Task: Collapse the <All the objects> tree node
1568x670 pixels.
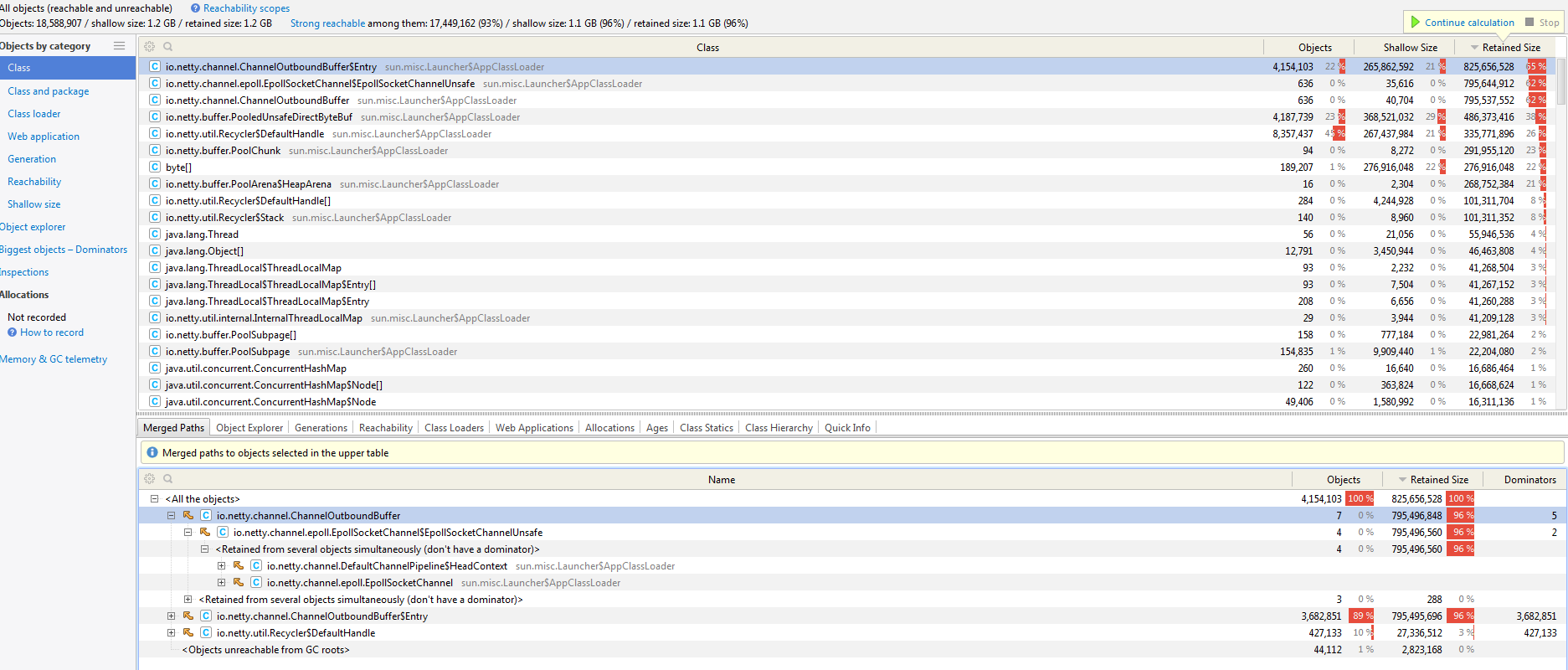Action: tap(155, 499)
